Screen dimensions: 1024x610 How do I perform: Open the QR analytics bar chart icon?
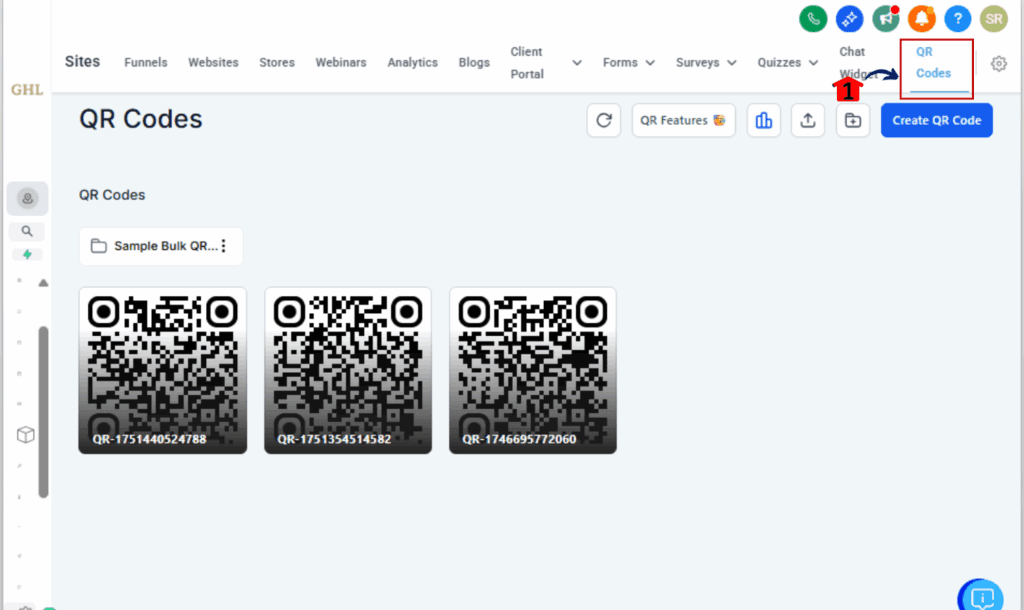pos(763,120)
